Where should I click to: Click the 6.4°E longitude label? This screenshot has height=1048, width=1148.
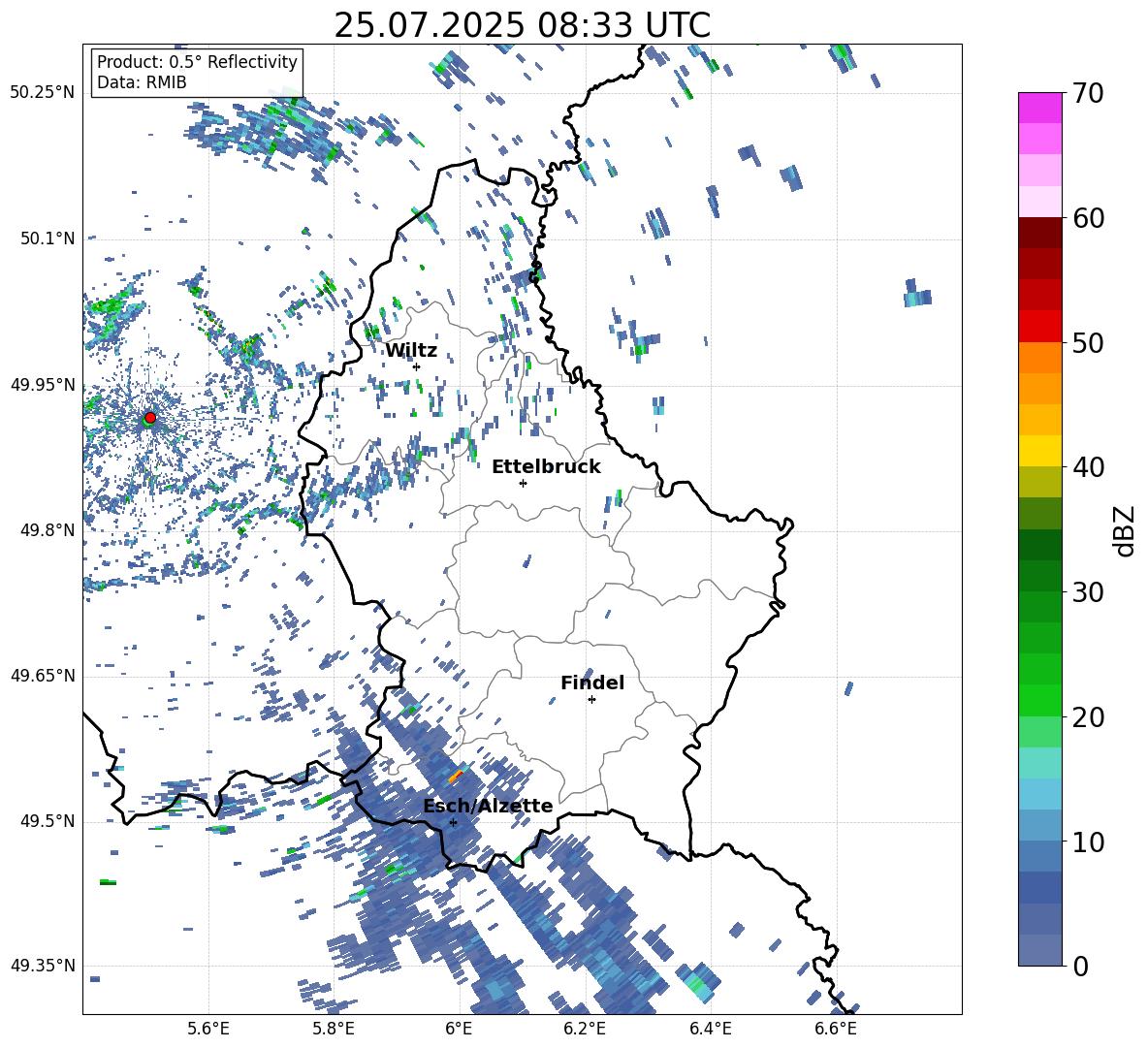[710, 1030]
